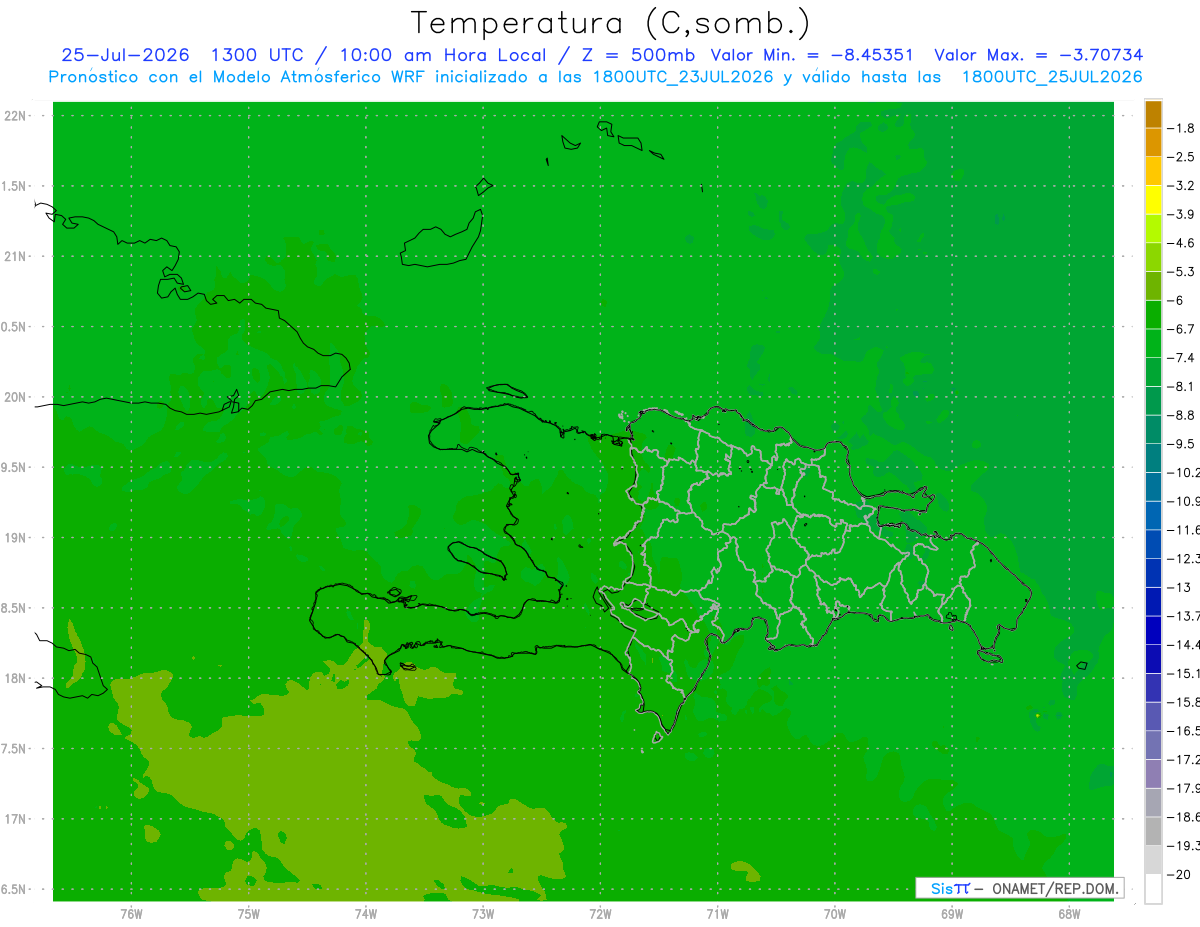
Task: Click the '-7.4' color scale value
Action: pyautogui.click(x=1181, y=358)
